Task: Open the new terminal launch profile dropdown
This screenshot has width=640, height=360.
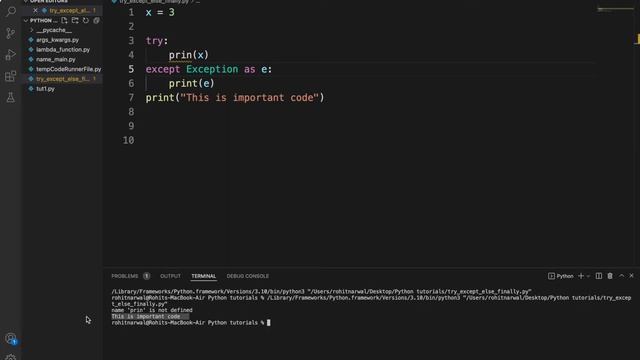Action: [x=588, y=276]
